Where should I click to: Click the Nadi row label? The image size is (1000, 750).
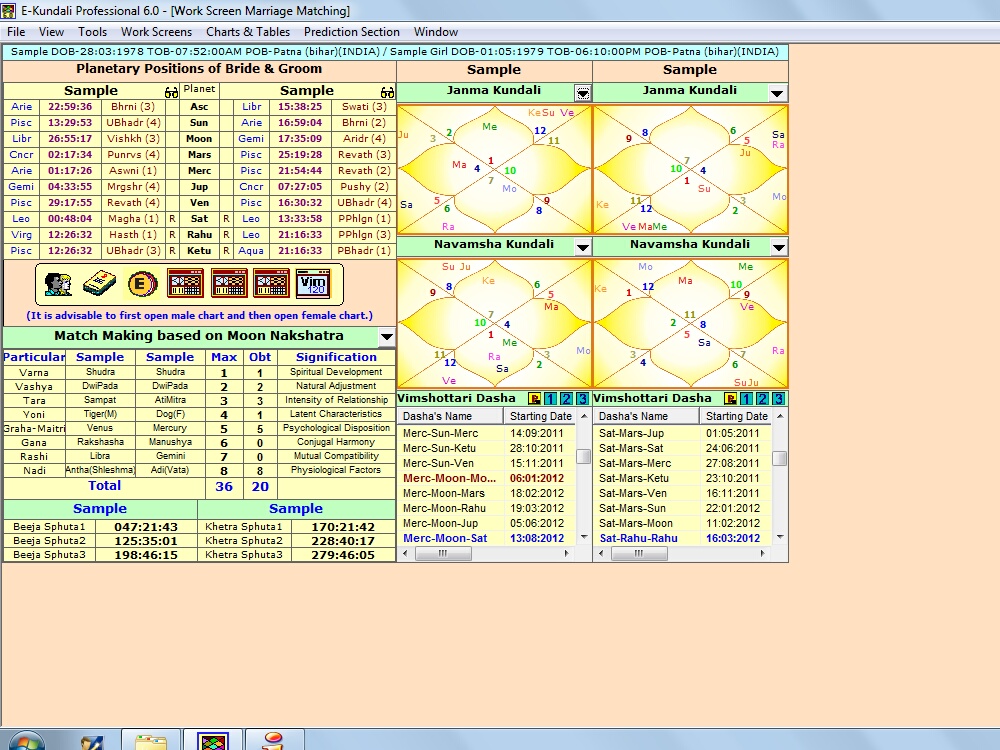coord(34,471)
